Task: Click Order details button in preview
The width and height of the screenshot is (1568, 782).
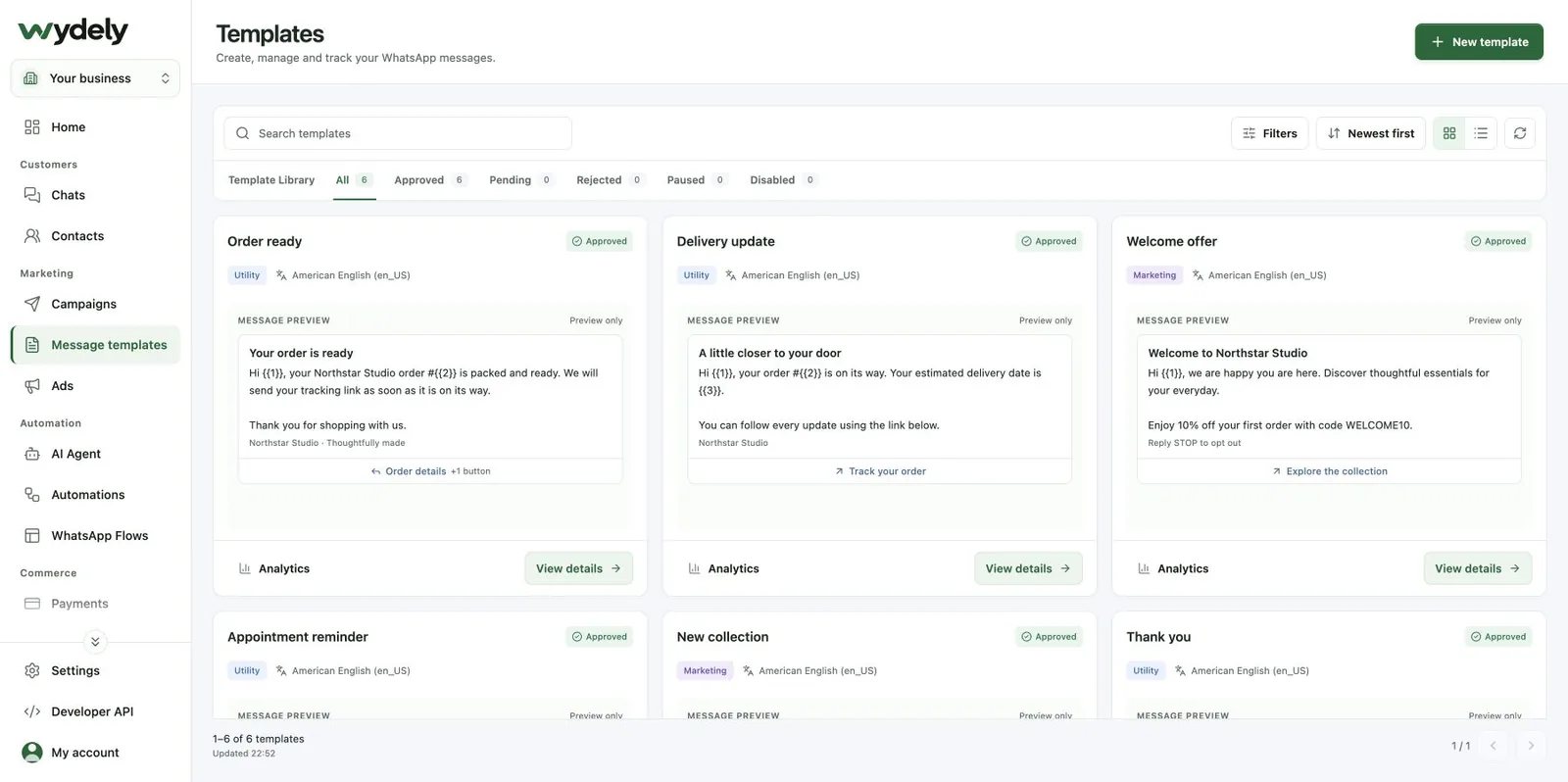Action: pos(430,471)
